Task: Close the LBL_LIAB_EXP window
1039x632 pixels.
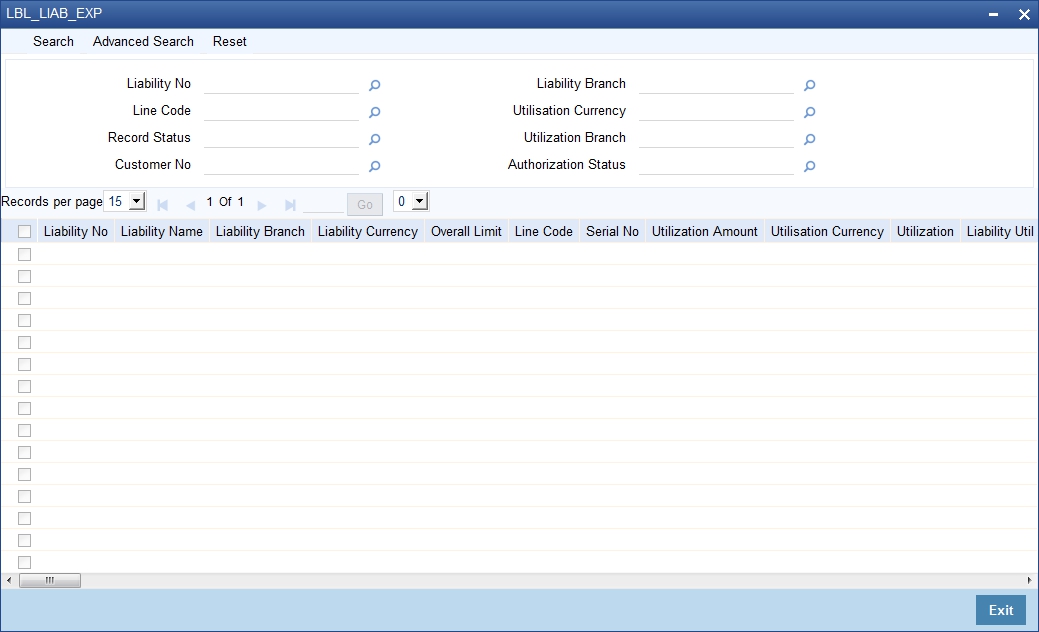Action: coord(1024,14)
